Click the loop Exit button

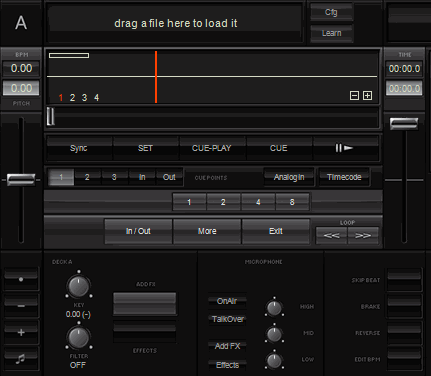(276, 231)
